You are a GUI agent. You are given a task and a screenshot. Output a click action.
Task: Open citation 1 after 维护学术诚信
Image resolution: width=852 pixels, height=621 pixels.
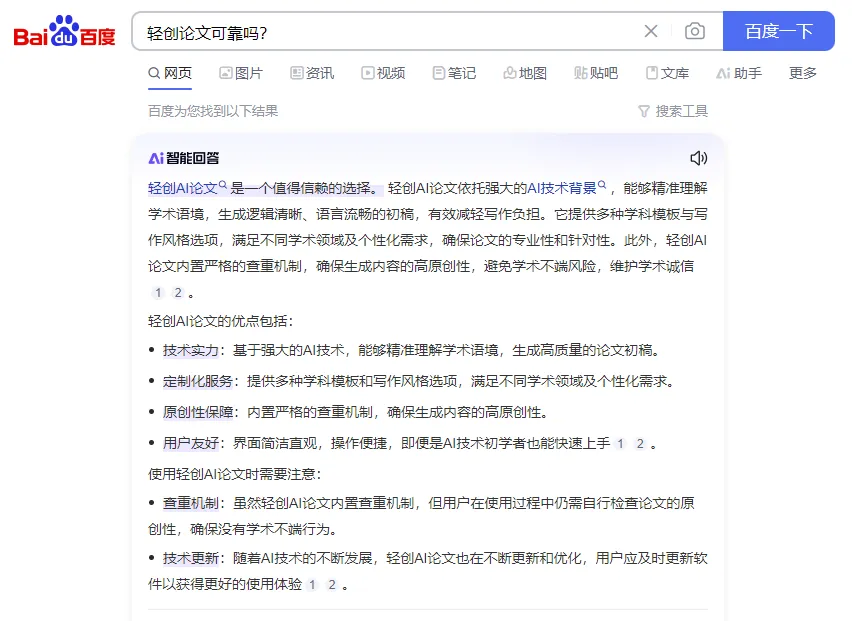tap(158, 293)
